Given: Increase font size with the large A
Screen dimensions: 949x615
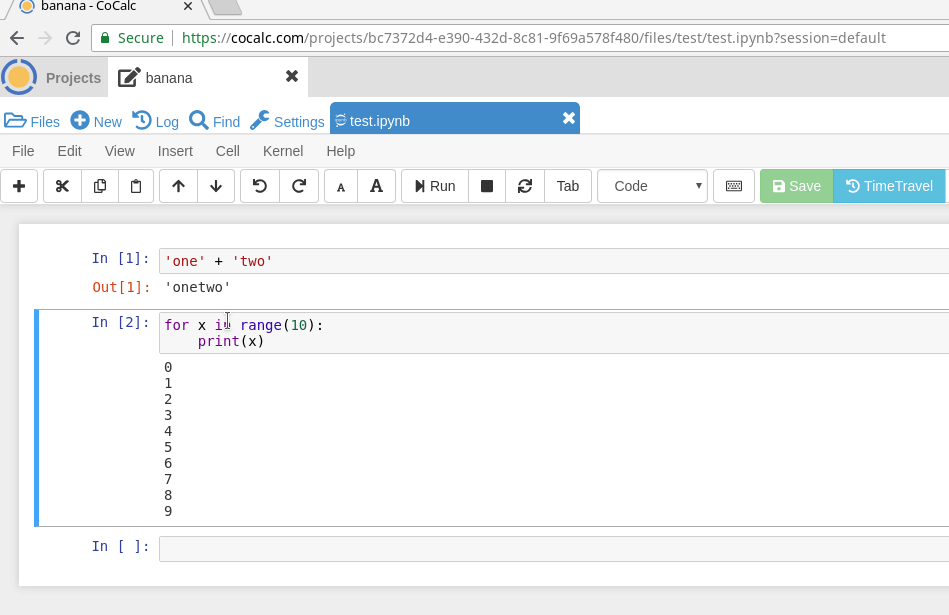Looking at the screenshot, I should coord(376,186).
